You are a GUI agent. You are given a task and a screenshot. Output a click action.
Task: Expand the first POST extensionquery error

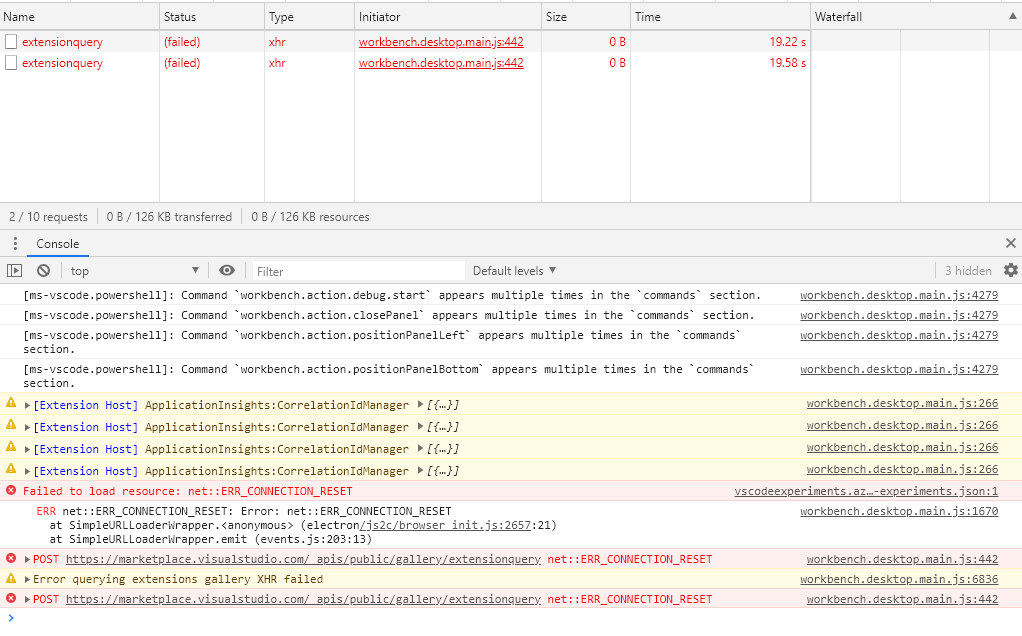tap(27, 559)
